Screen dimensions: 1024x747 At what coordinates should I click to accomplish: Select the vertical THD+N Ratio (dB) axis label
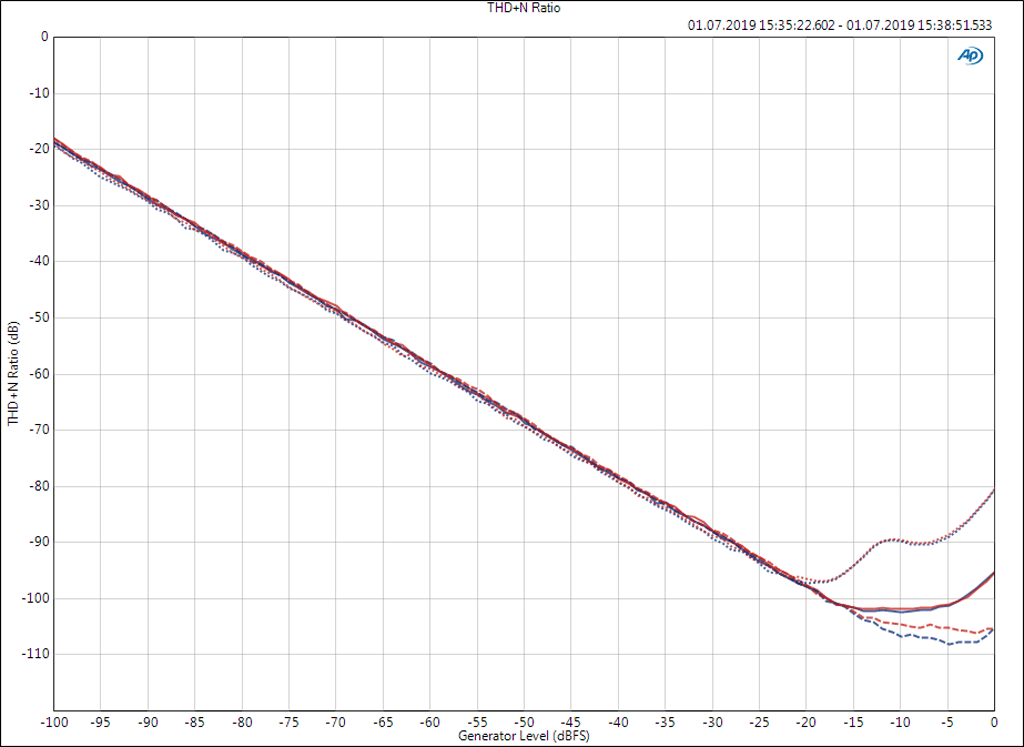[13, 375]
